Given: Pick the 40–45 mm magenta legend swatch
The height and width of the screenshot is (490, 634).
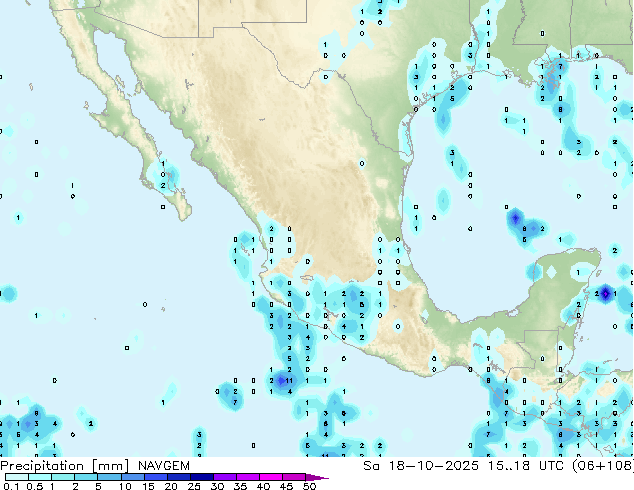Looking at the screenshot, I should click(271, 477).
